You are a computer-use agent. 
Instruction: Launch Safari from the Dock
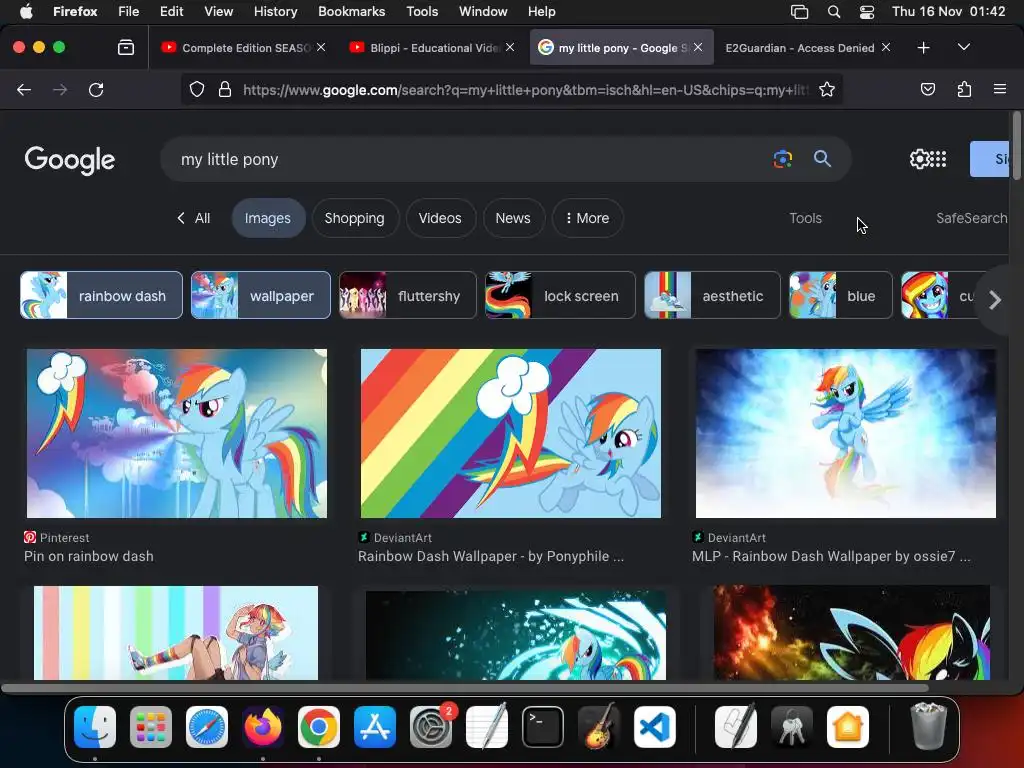(x=207, y=727)
